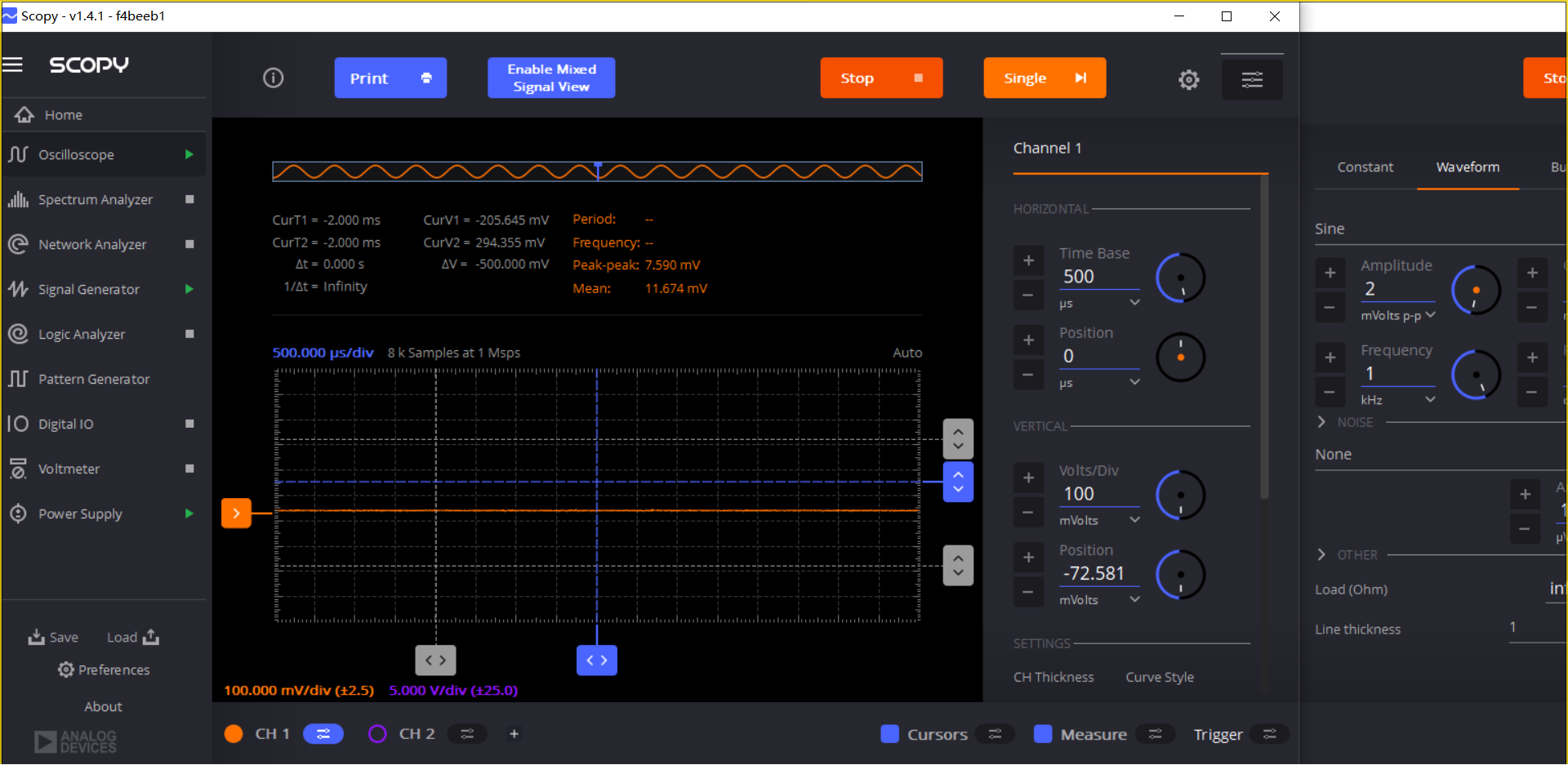Run a Single capture
This screenshot has height=765, width=1568.
point(1045,78)
